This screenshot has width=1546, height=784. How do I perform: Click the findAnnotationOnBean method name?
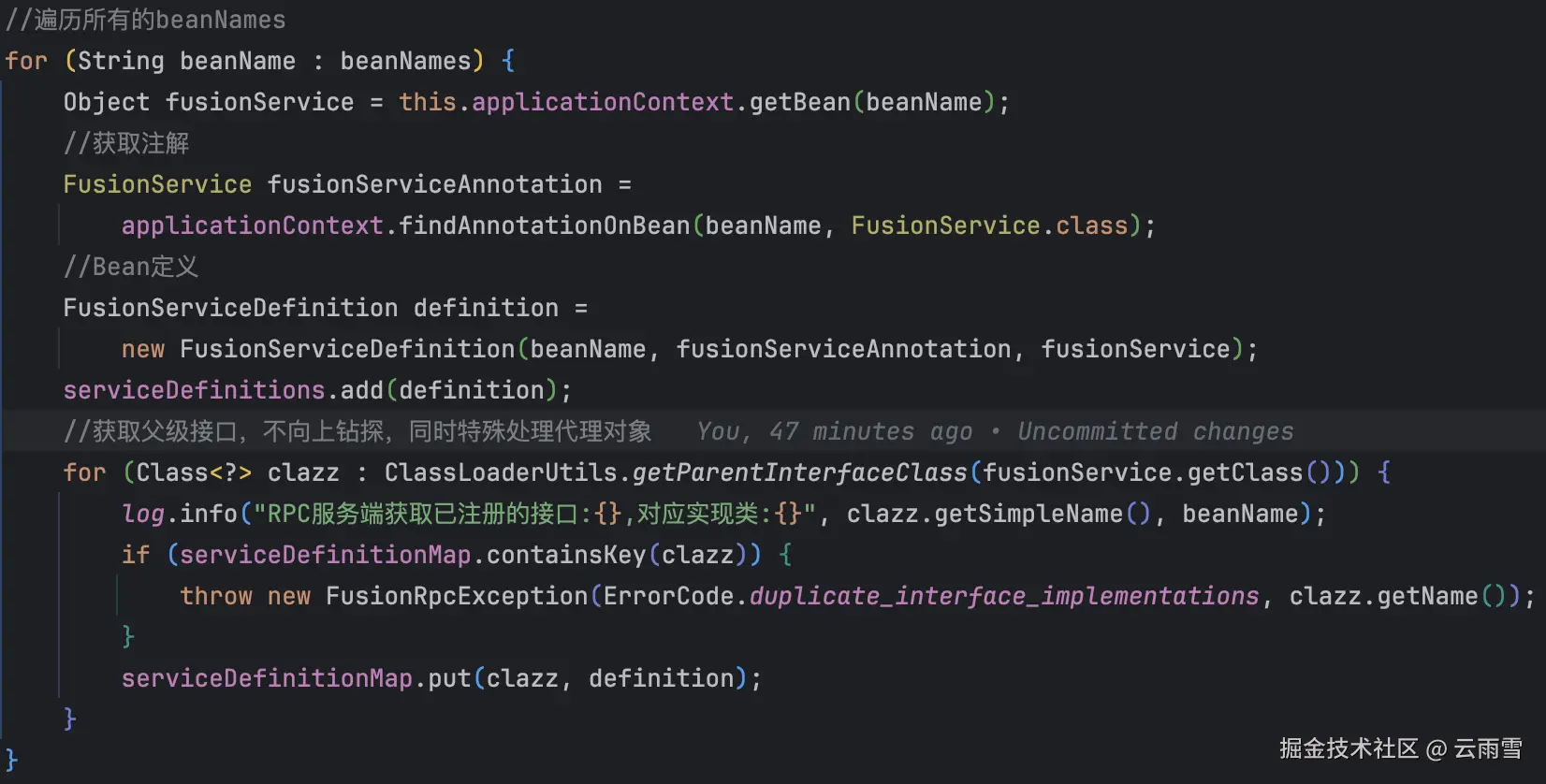(x=544, y=225)
